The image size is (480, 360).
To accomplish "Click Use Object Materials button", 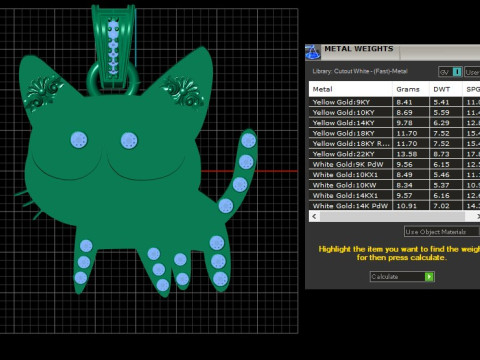I will (442, 232).
